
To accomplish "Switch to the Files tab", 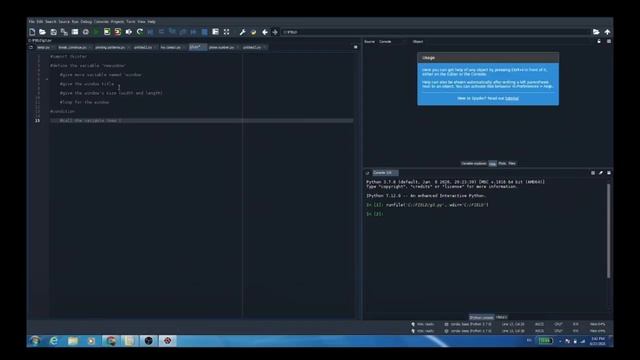I will tap(512, 163).
